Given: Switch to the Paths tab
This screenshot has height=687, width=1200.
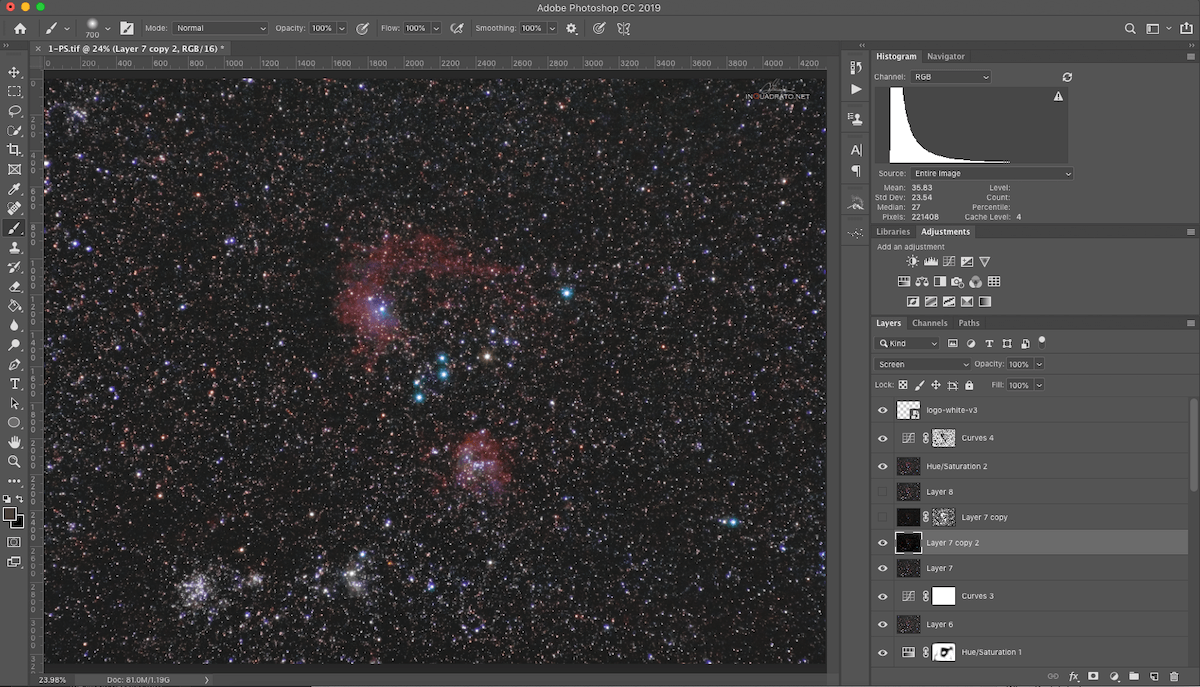Looking at the screenshot, I should [969, 323].
